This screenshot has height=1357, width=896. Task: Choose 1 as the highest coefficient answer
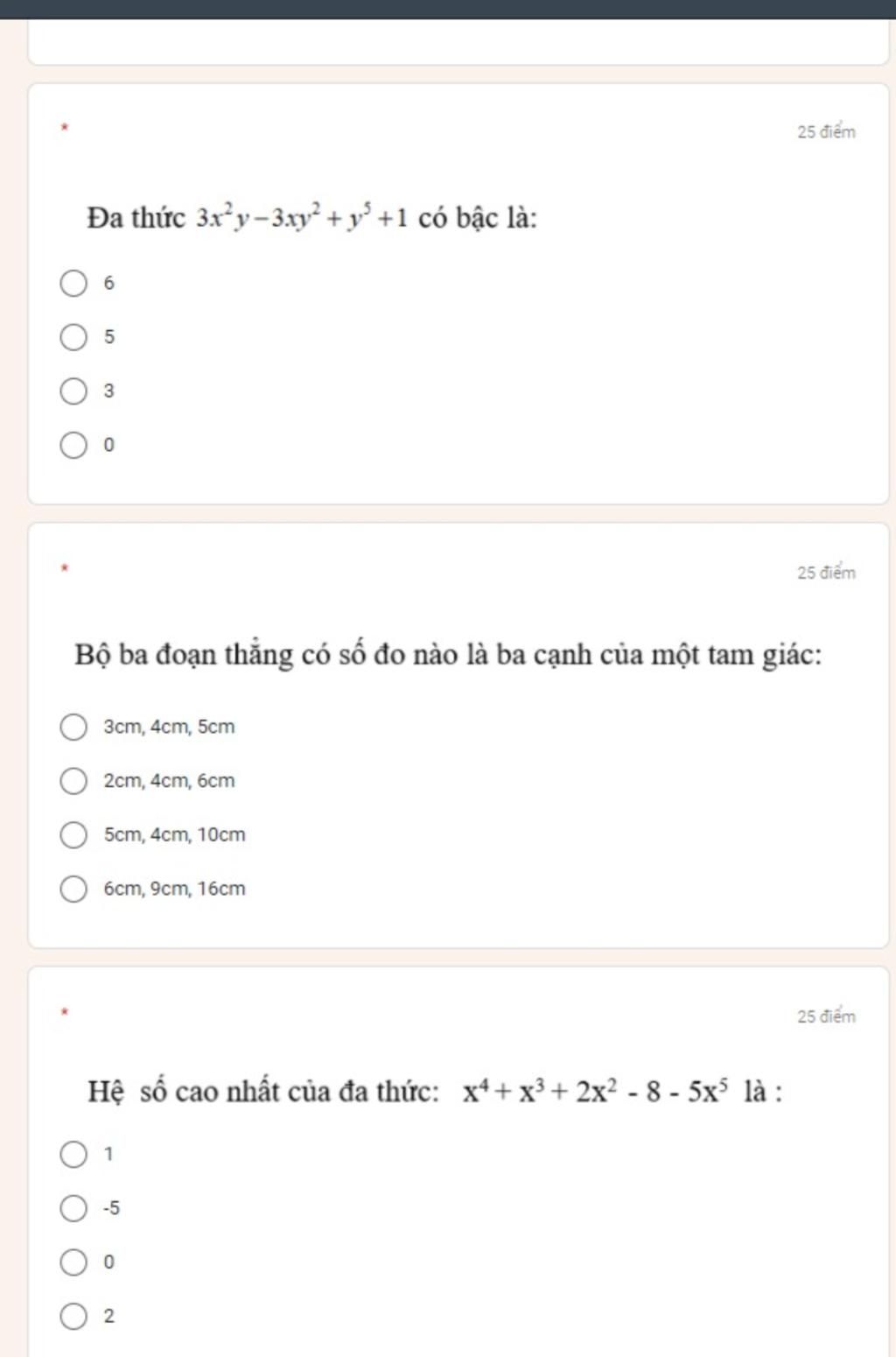(73, 1155)
